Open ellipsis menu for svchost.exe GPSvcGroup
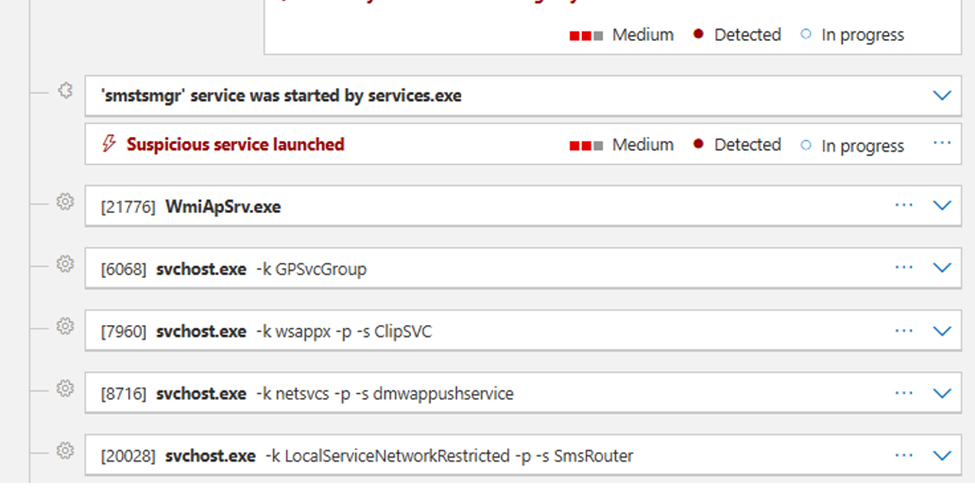This screenshot has width=975, height=499. pos(904,267)
